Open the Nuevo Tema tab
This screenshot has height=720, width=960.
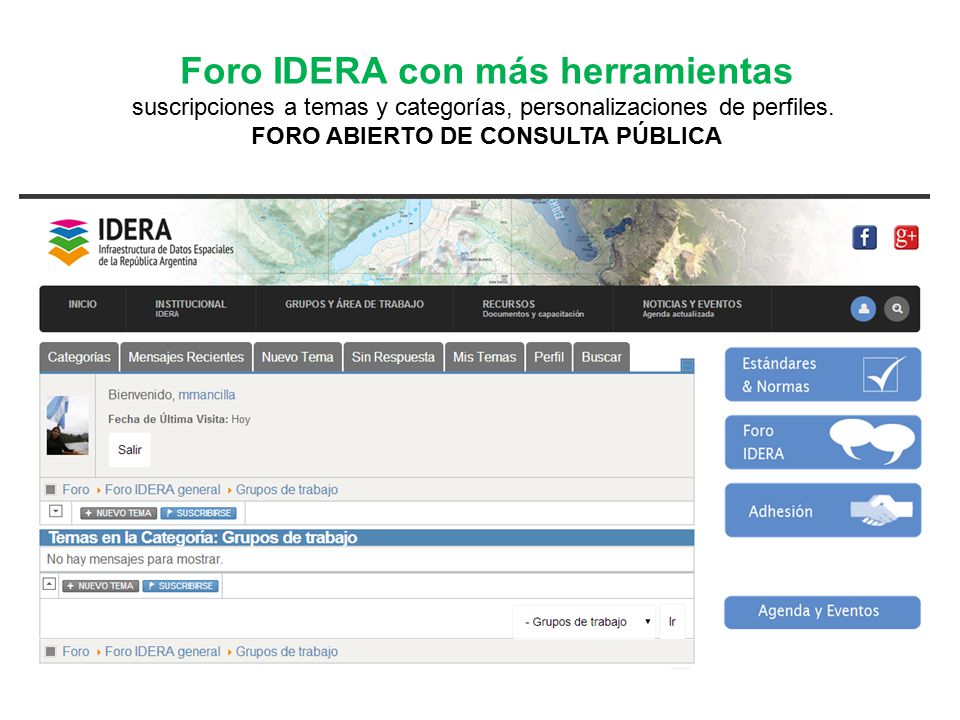pos(298,358)
